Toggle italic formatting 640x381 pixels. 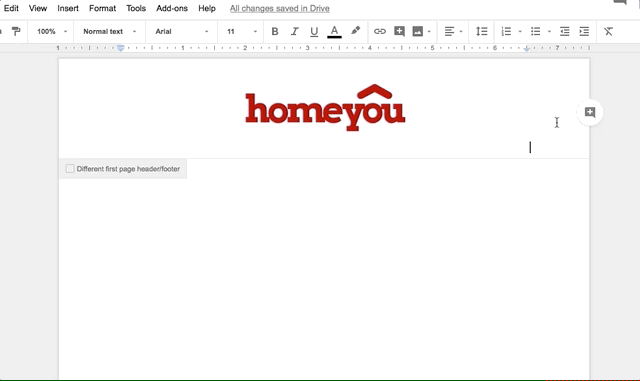(294, 31)
